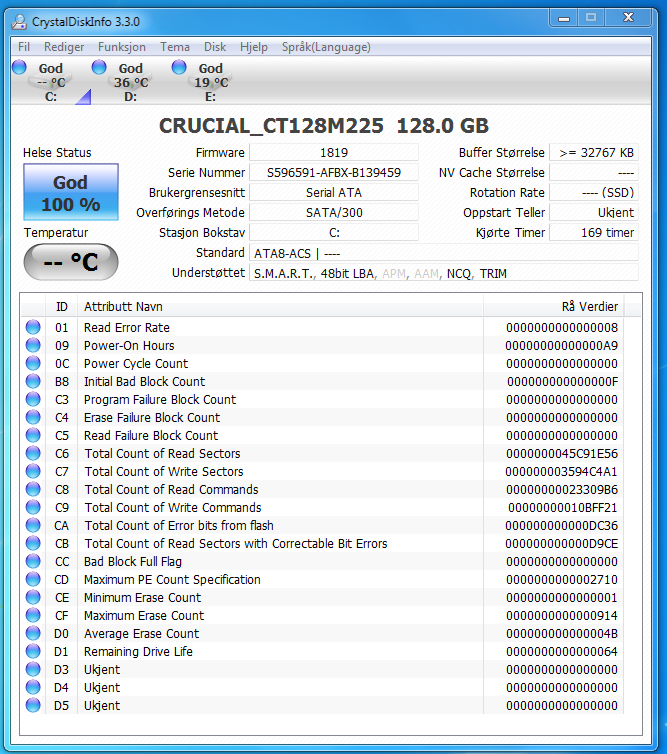The width and height of the screenshot is (667, 754).
Task: Click the Rå Verdier column header
Action: pyautogui.click(x=554, y=307)
